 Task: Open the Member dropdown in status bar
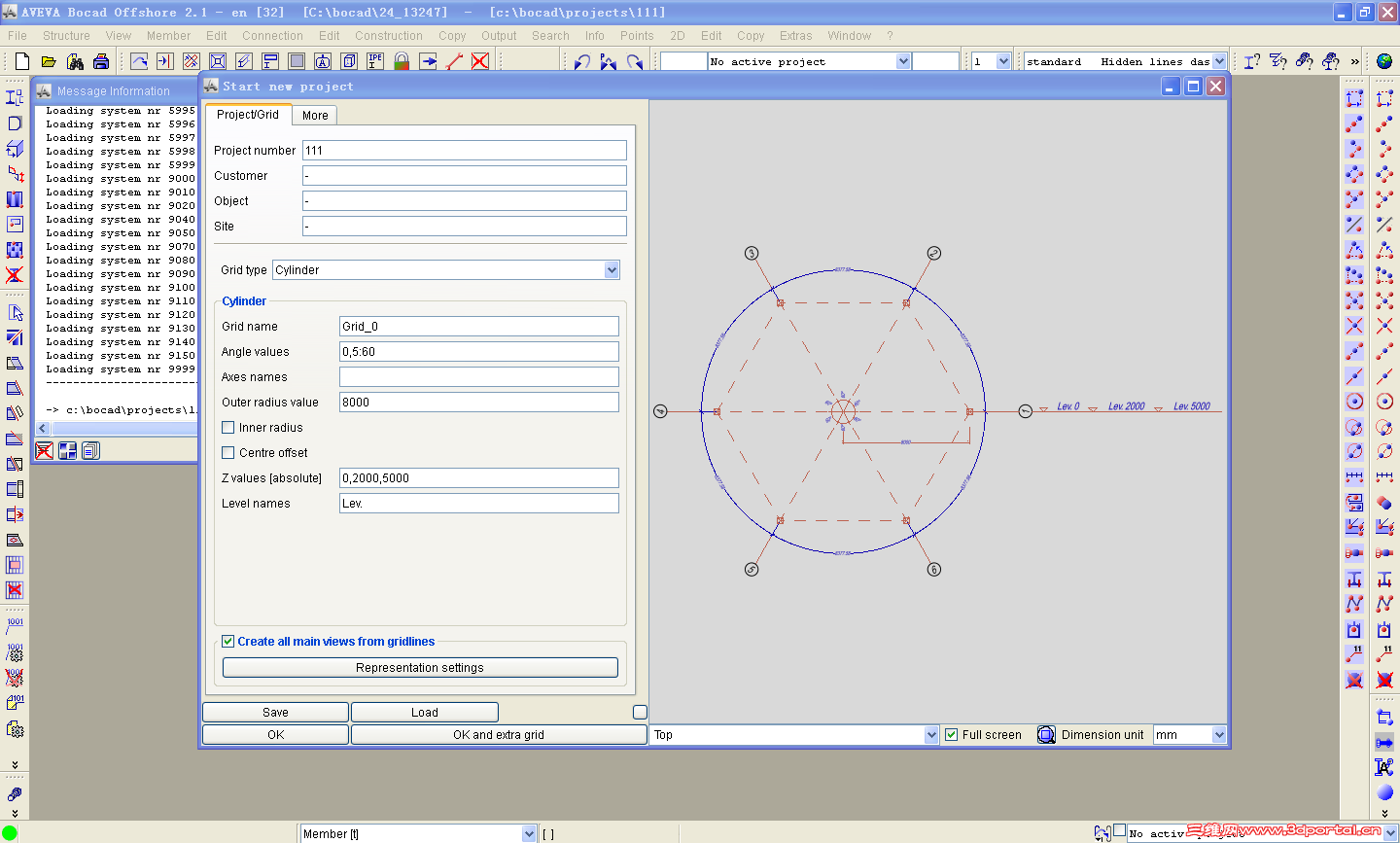point(529,833)
